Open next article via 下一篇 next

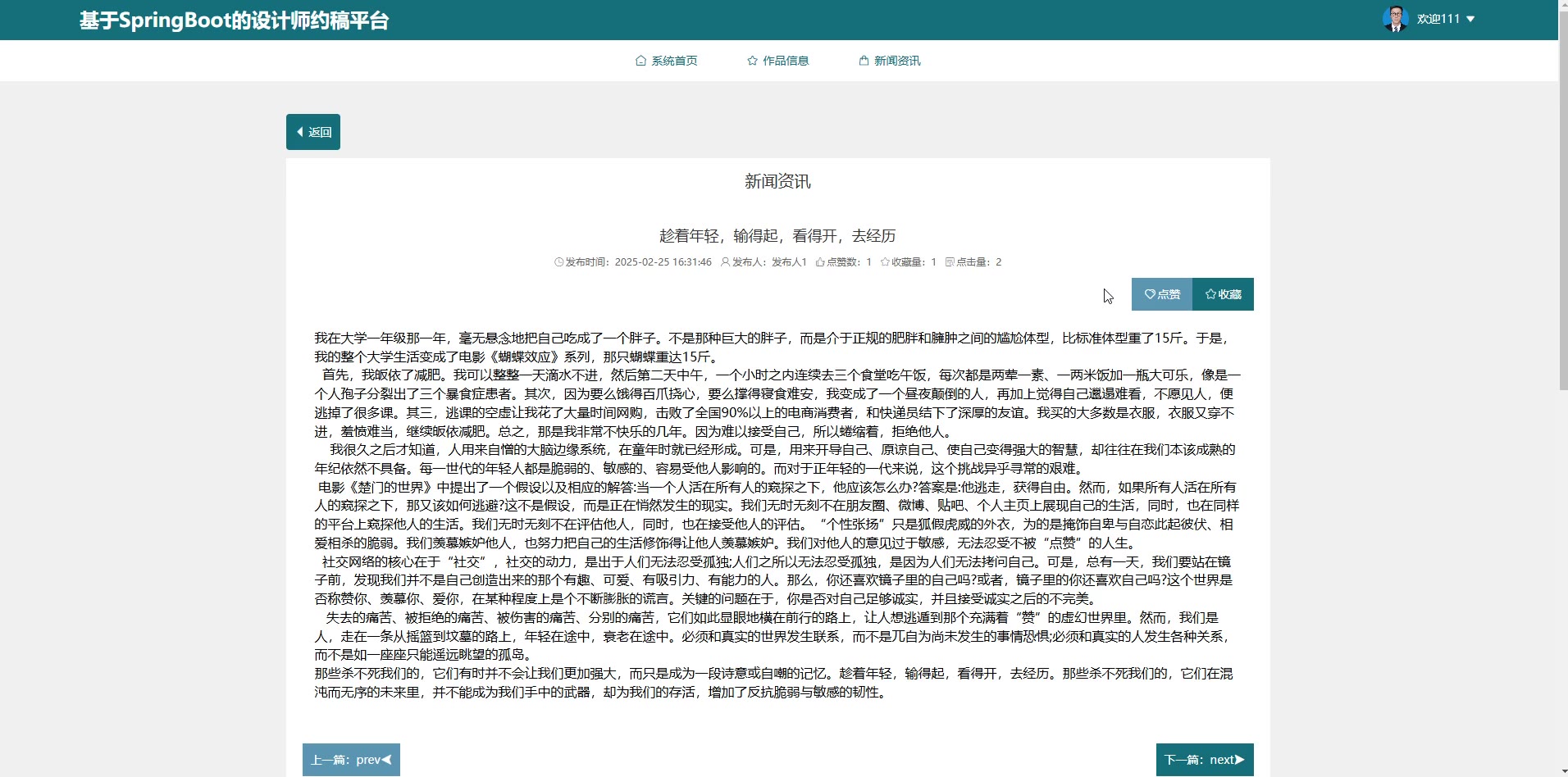tap(1205, 760)
